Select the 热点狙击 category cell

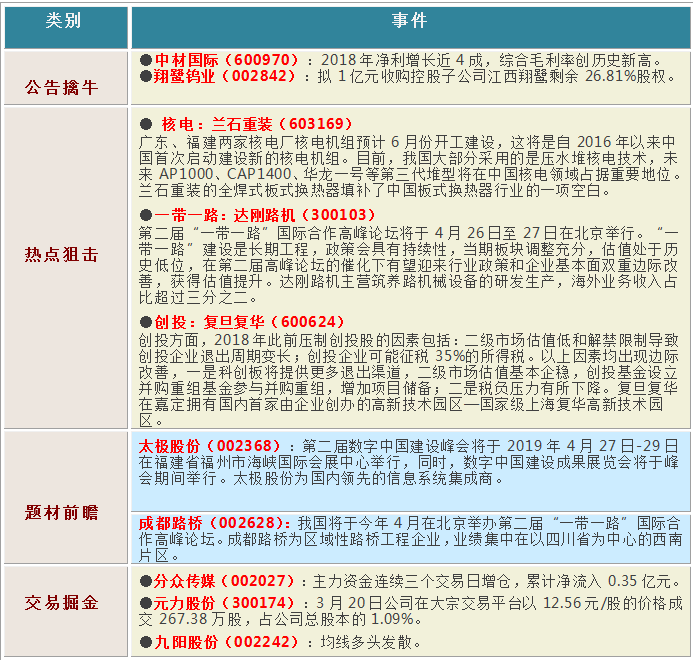click(x=66, y=268)
